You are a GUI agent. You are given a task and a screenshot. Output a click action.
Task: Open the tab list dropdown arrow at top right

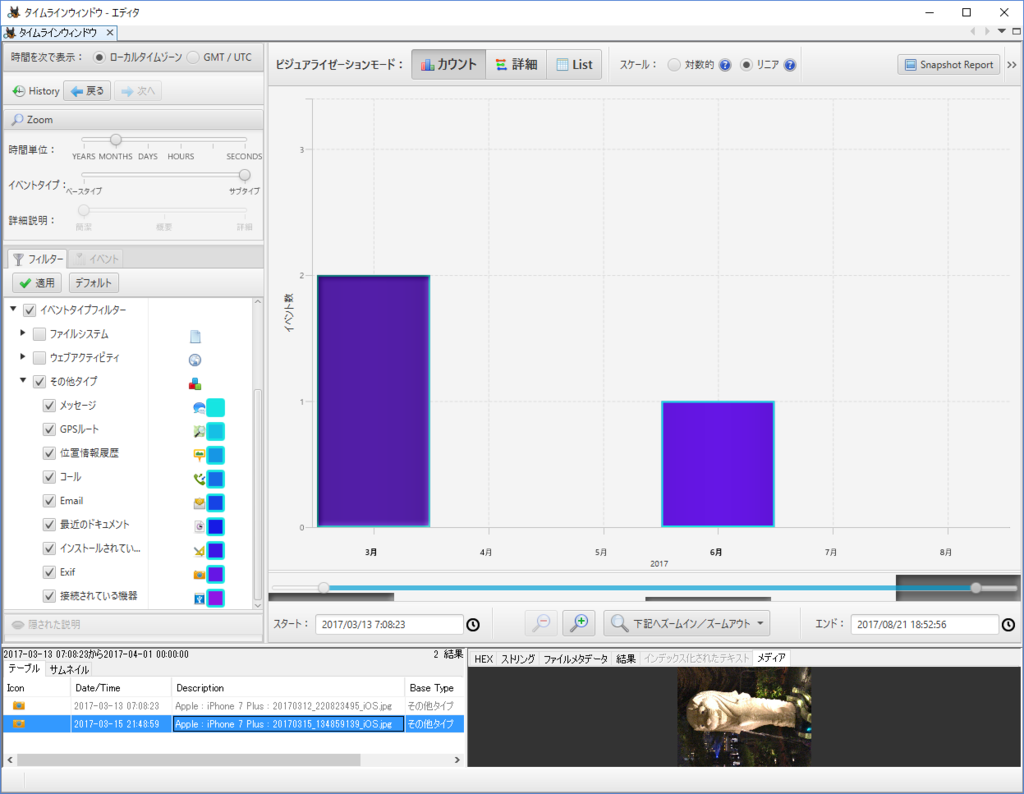tap(1001, 31)
